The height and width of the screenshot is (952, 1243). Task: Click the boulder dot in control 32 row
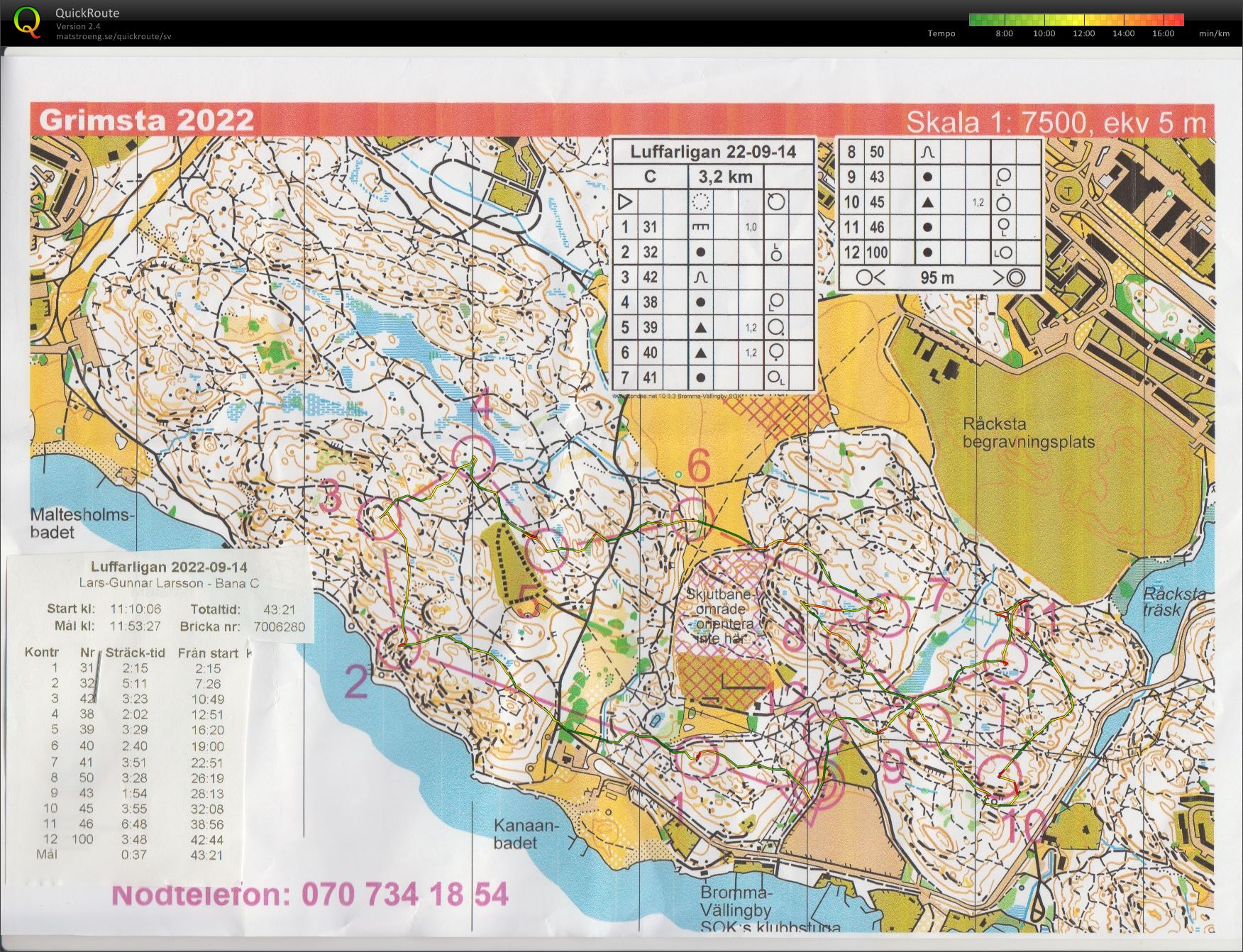click(x=701, y=252)
